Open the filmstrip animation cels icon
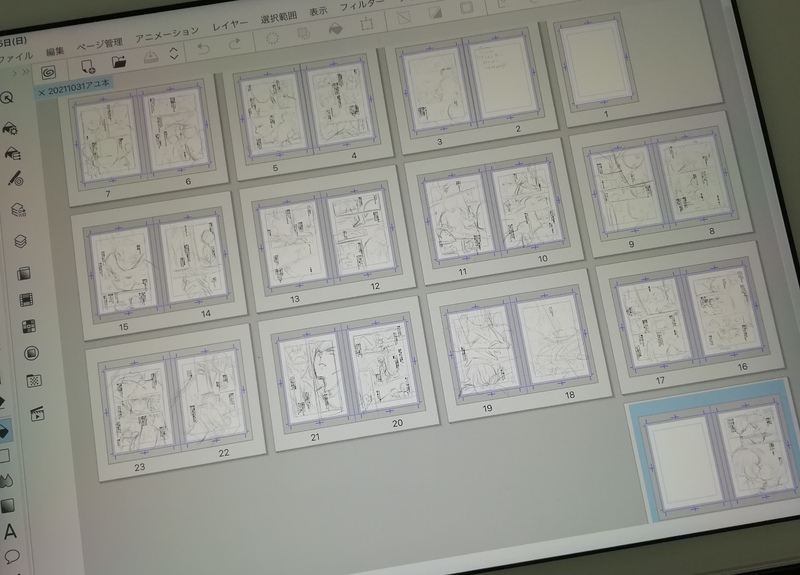The image size is (800, 575). [27, 299]
